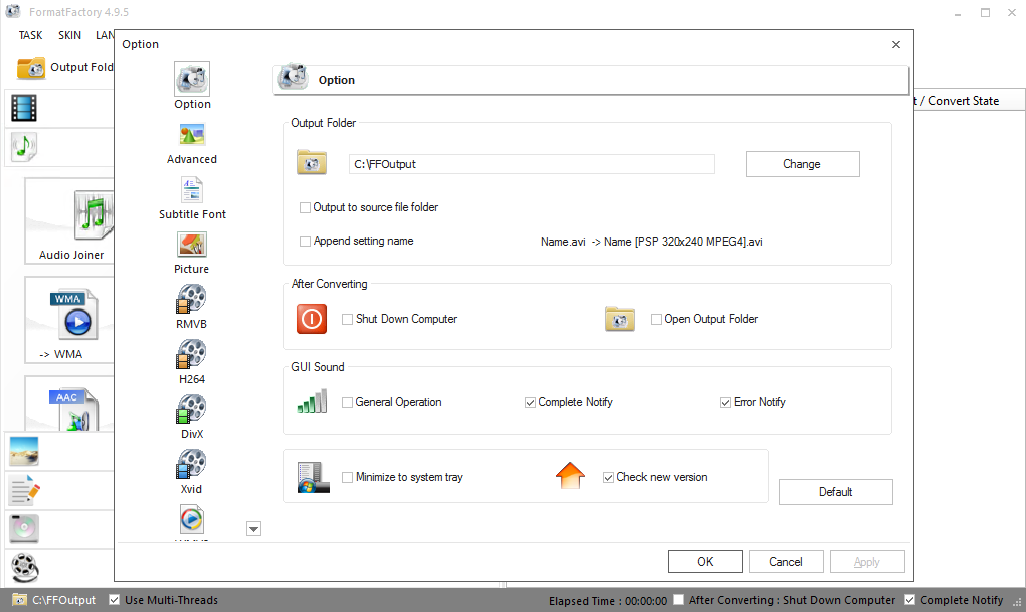
Task: Enable Output to source file folder
Action: point(305,207)
